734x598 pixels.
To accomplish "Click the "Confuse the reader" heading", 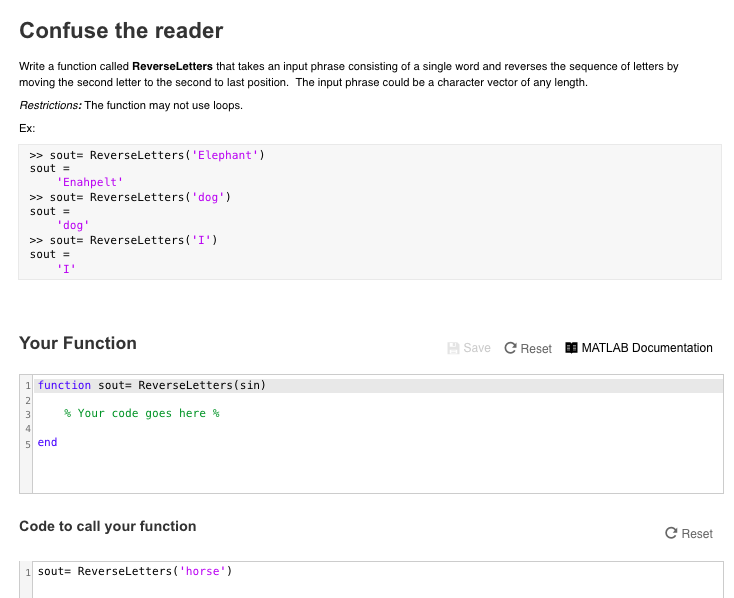I will pos(121,31).
